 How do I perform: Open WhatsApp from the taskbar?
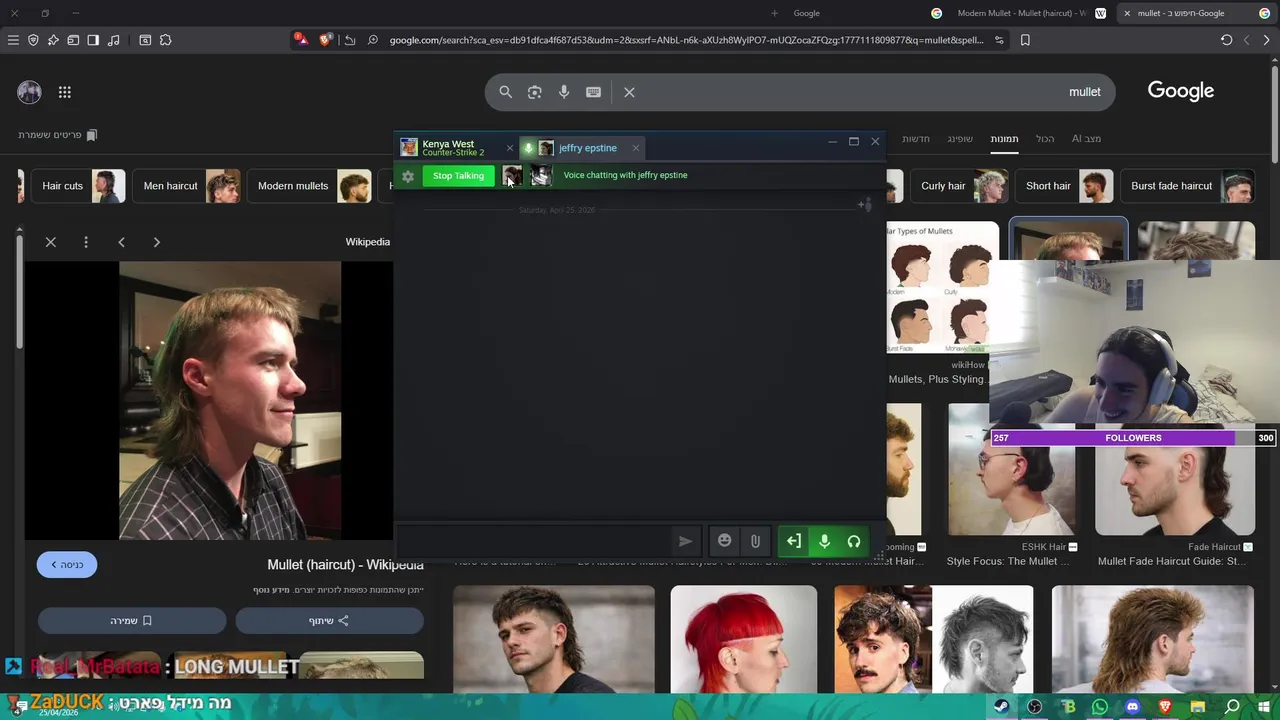click(1100, 707)
